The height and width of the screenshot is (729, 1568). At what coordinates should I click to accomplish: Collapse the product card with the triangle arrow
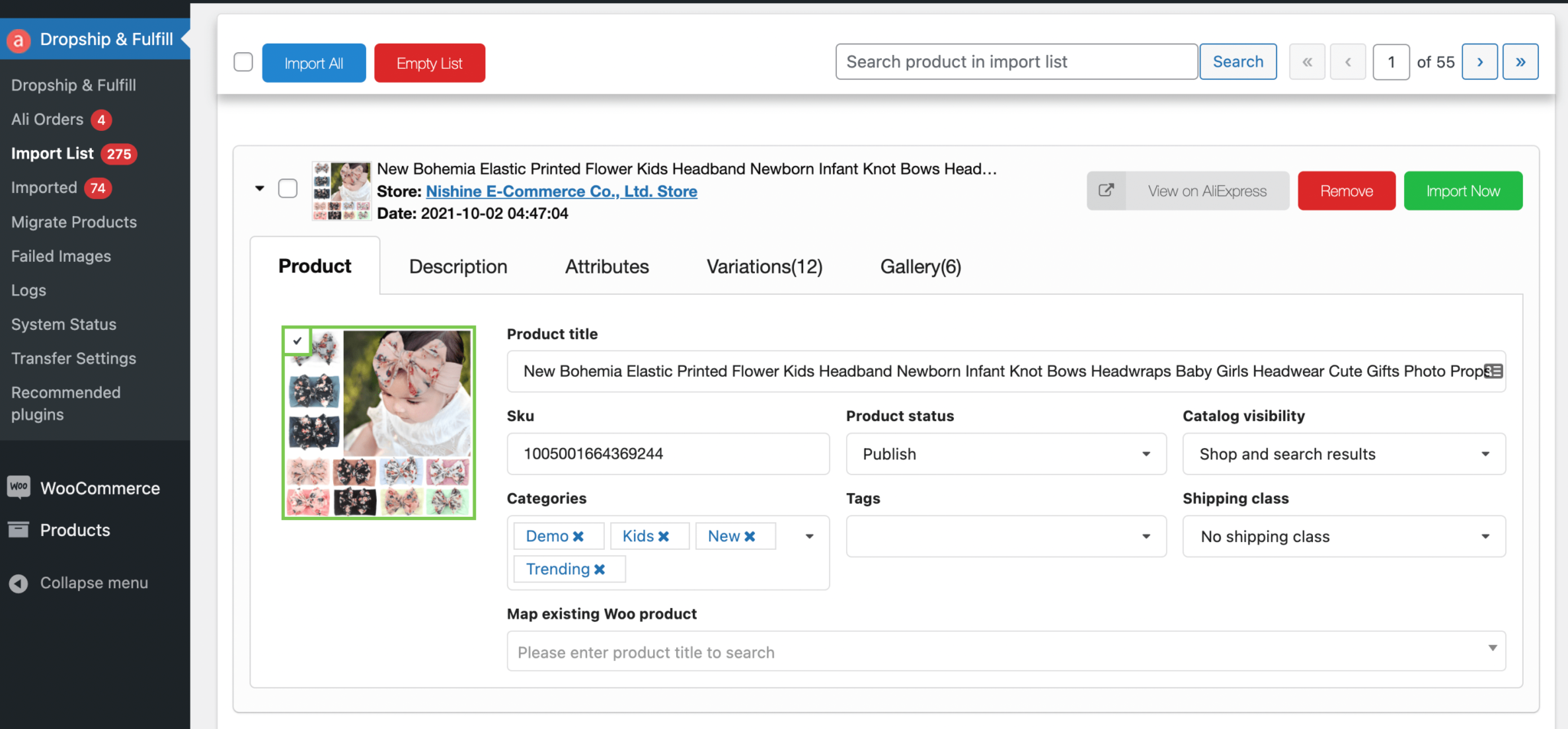tap(260, 188)
